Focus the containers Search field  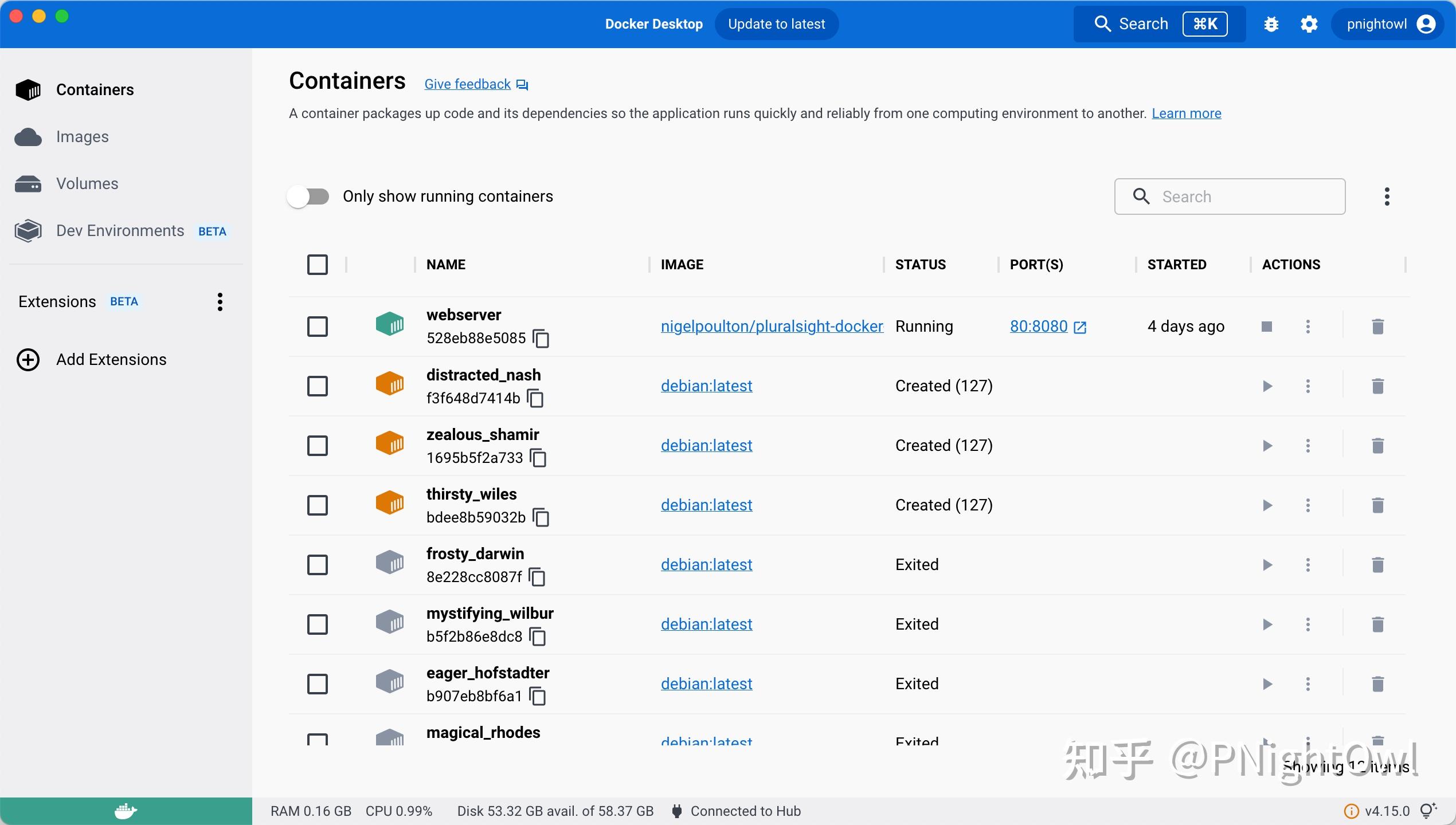pyautogui.click(x=1230, y=197)
